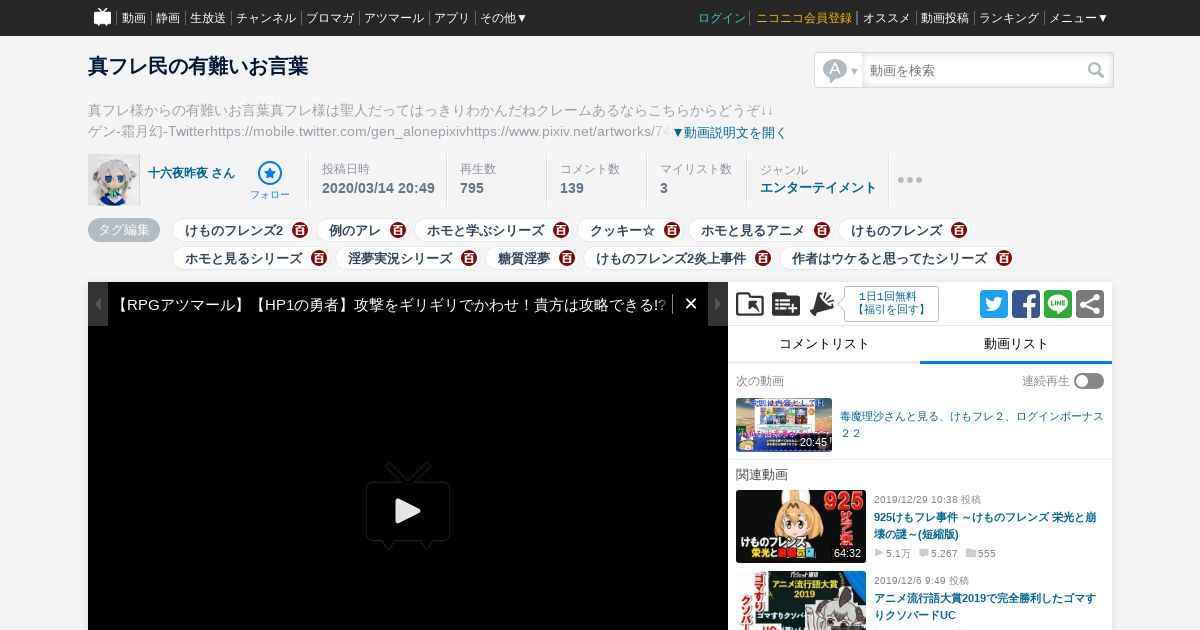Viewport: 1200px width, 630px height.
Task: Open クッキー☆ tag
Action: [622, 230]
